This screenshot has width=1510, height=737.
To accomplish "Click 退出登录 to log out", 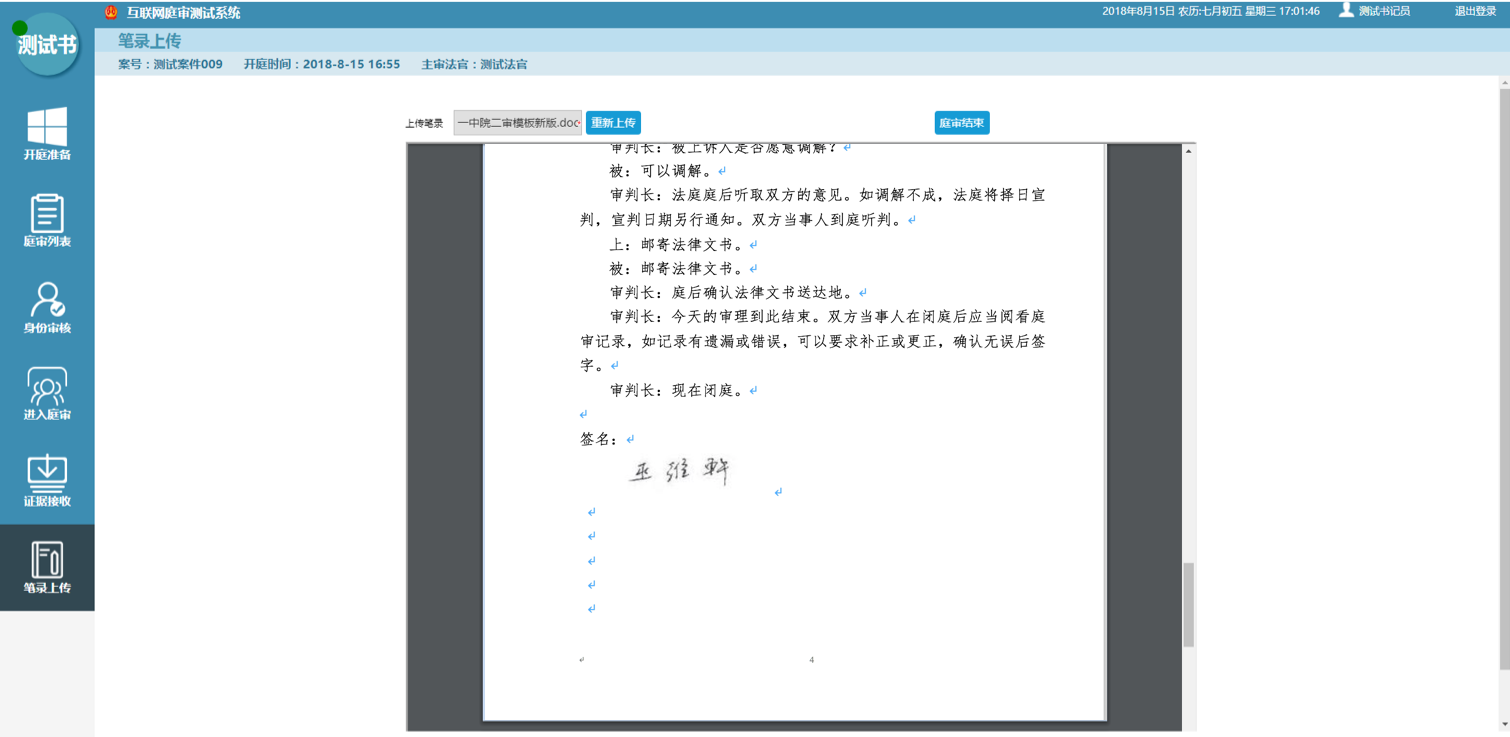I will 1474,12.
